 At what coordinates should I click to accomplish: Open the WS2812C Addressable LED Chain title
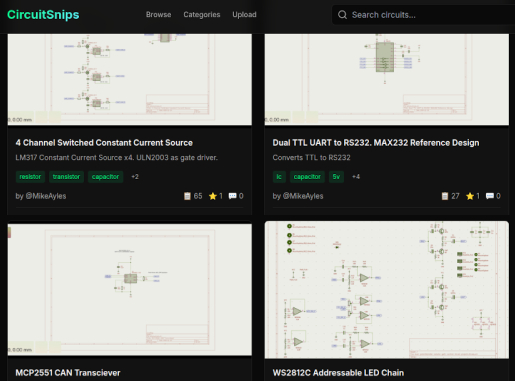click(338, 373)
